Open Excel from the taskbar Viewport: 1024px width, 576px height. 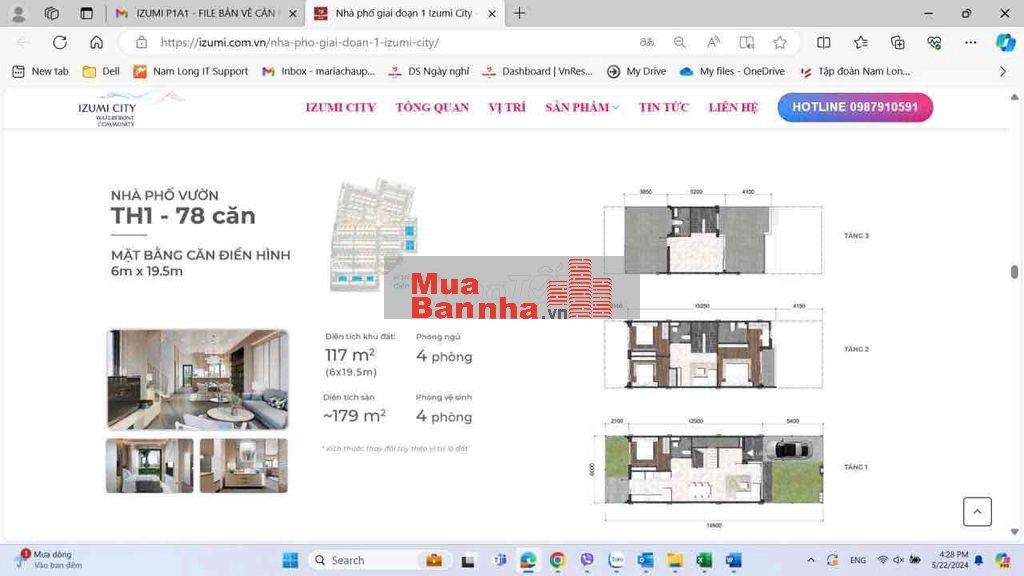click(x=704, y=560)
